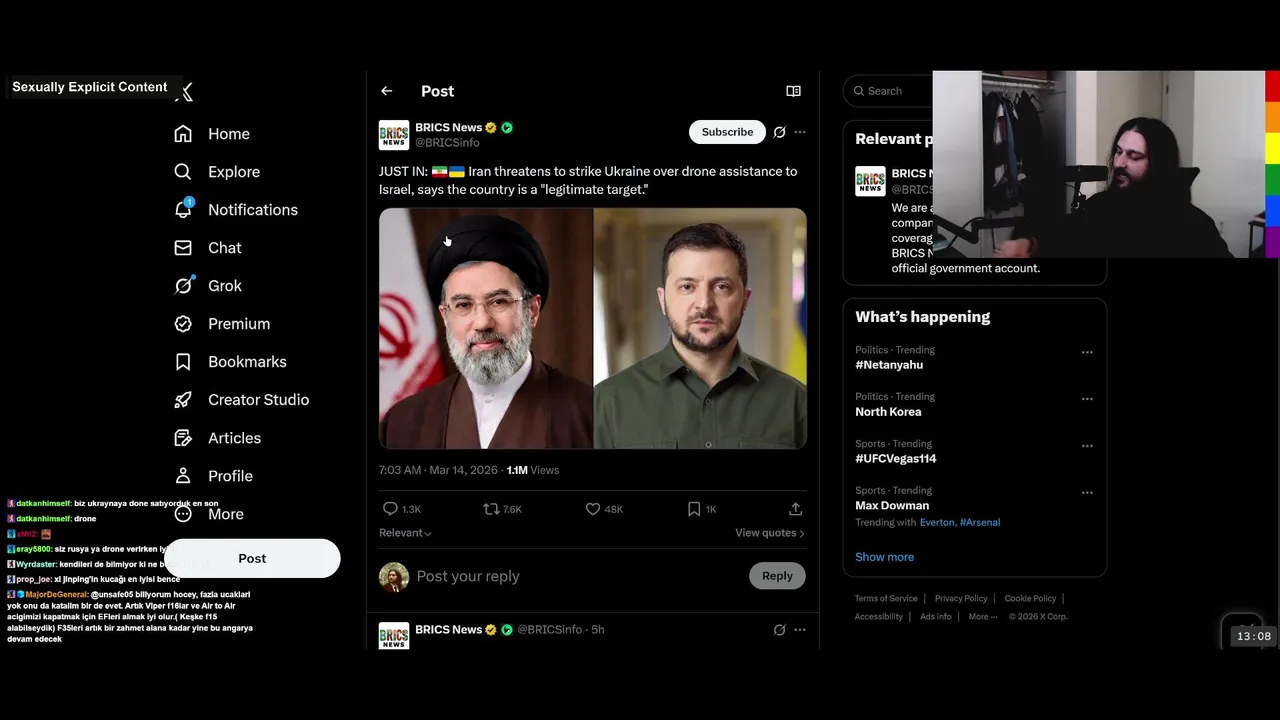This screenshot has height=720, width=1280.
Task: Bookmark the post showing 1K bookmarks
Action: (694, 509)
